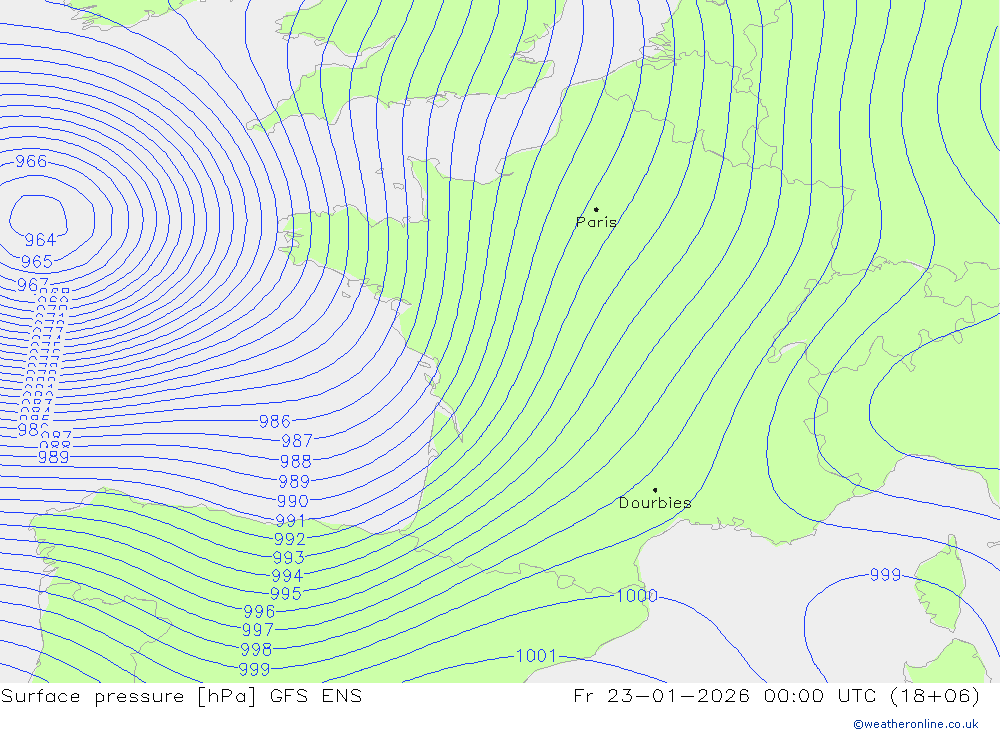Click the 996 isobar label
The width and height of the screenshot is (1000, 733).
(259, 611)
